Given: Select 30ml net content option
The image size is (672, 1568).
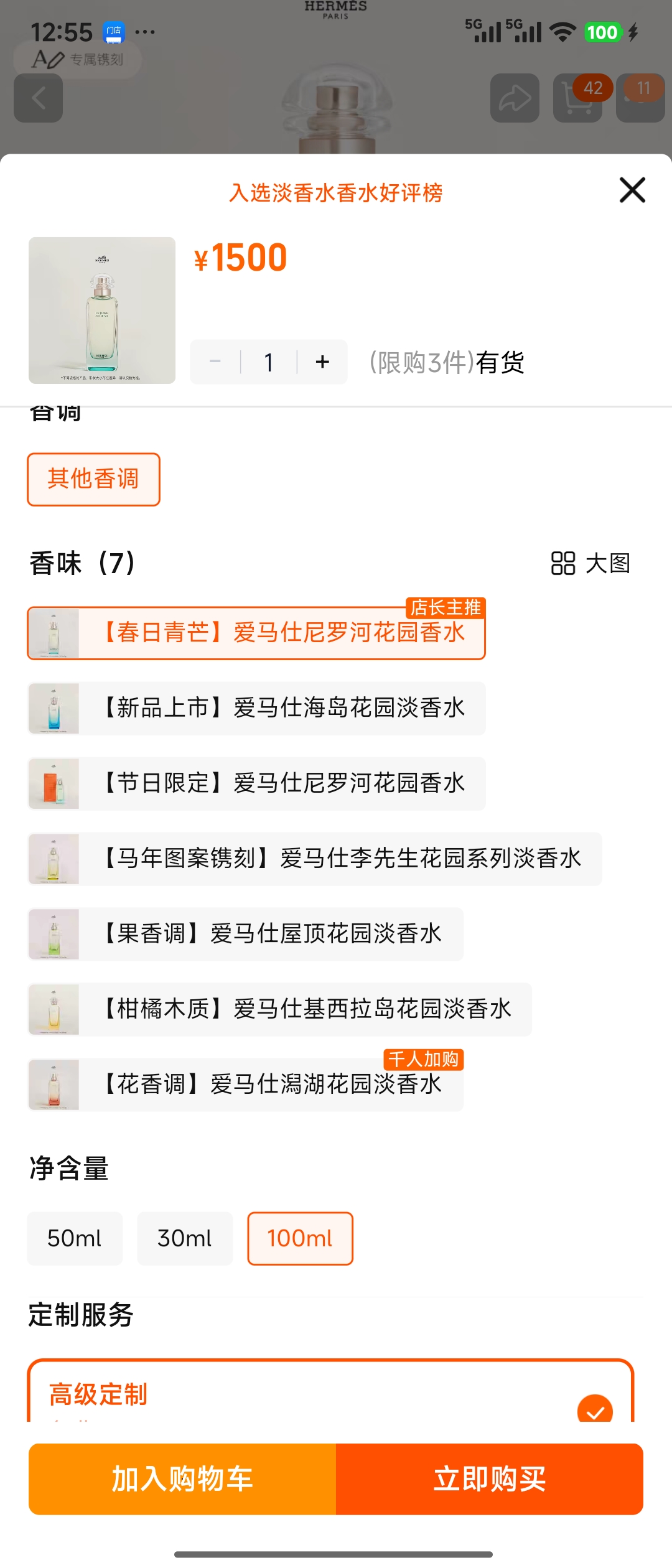Looking at the screenshot, I should [185, 1238].
